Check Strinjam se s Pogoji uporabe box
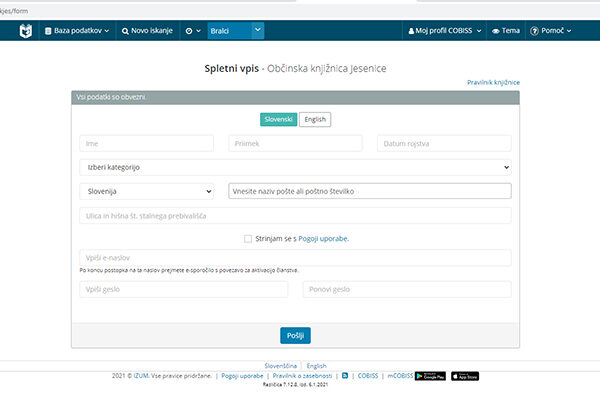The image size is (600, 400). pos(248,239)
